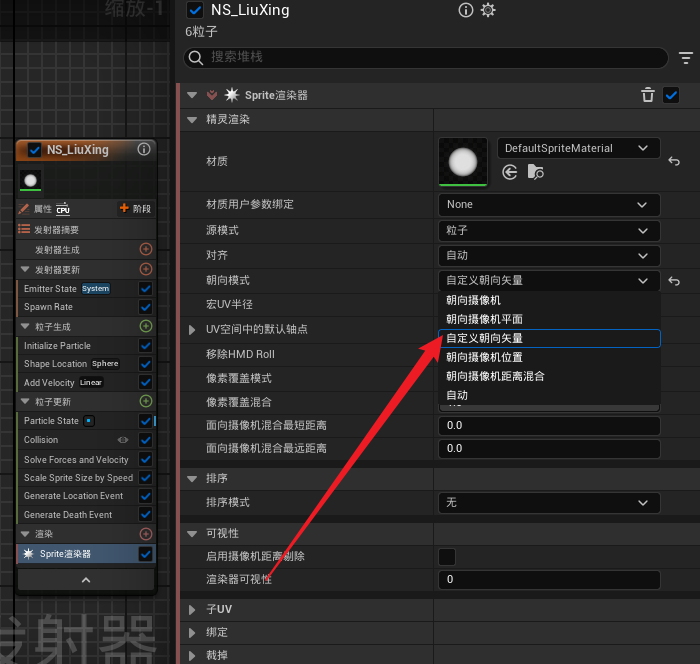The height and width of the screenshot is (664, 700).
Task: Enable 启用摄像机距离剔除 checkbox
Action: click(x=447, y=557)
